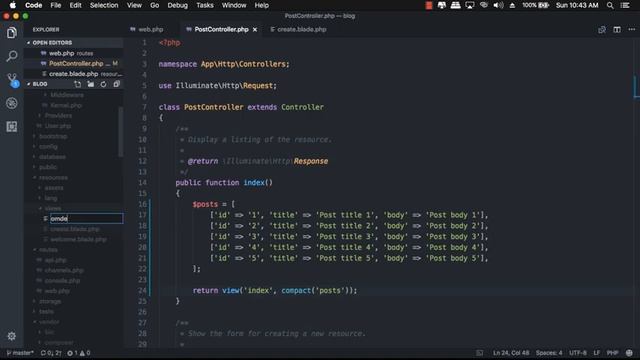Open the Tasks menu
Image resolution: width=640 pixels, height=360 pixels.
tap(205, 5)
